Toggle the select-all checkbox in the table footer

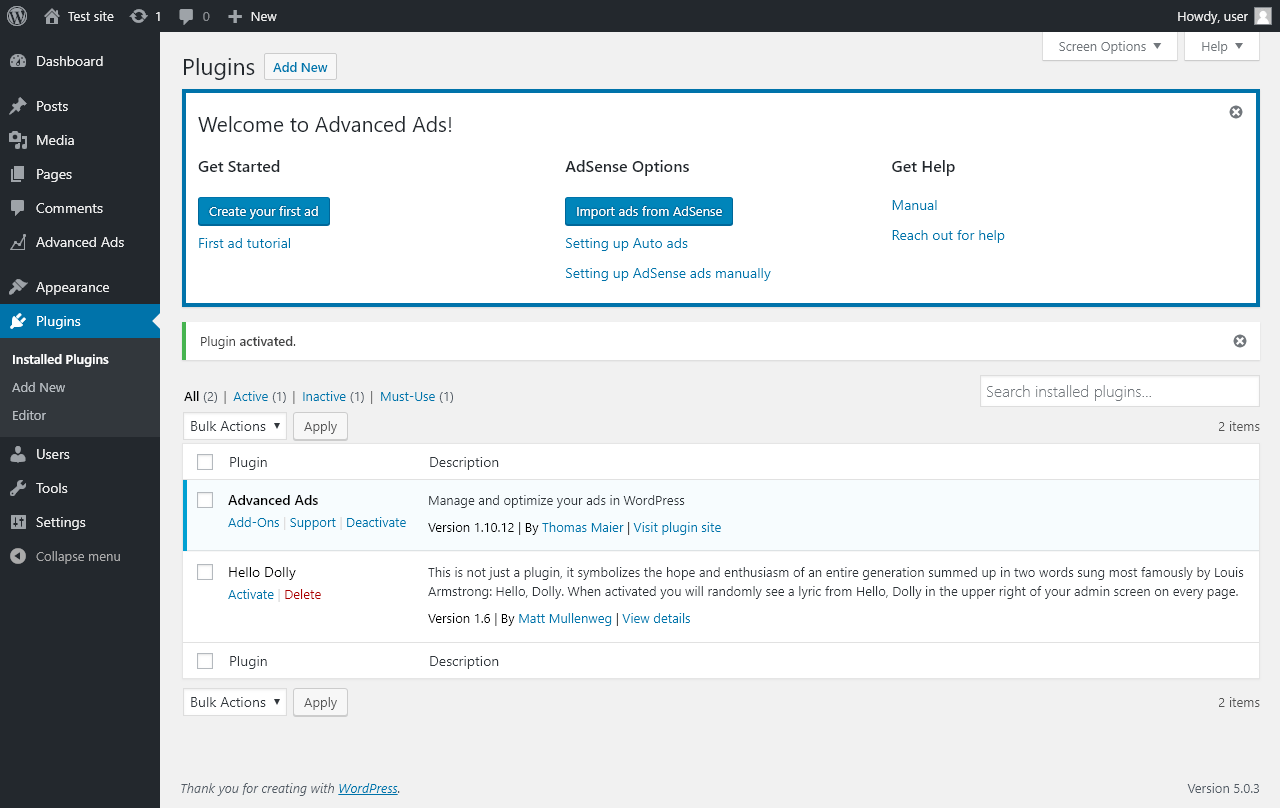pyautogui.click(x=205, y=661)
